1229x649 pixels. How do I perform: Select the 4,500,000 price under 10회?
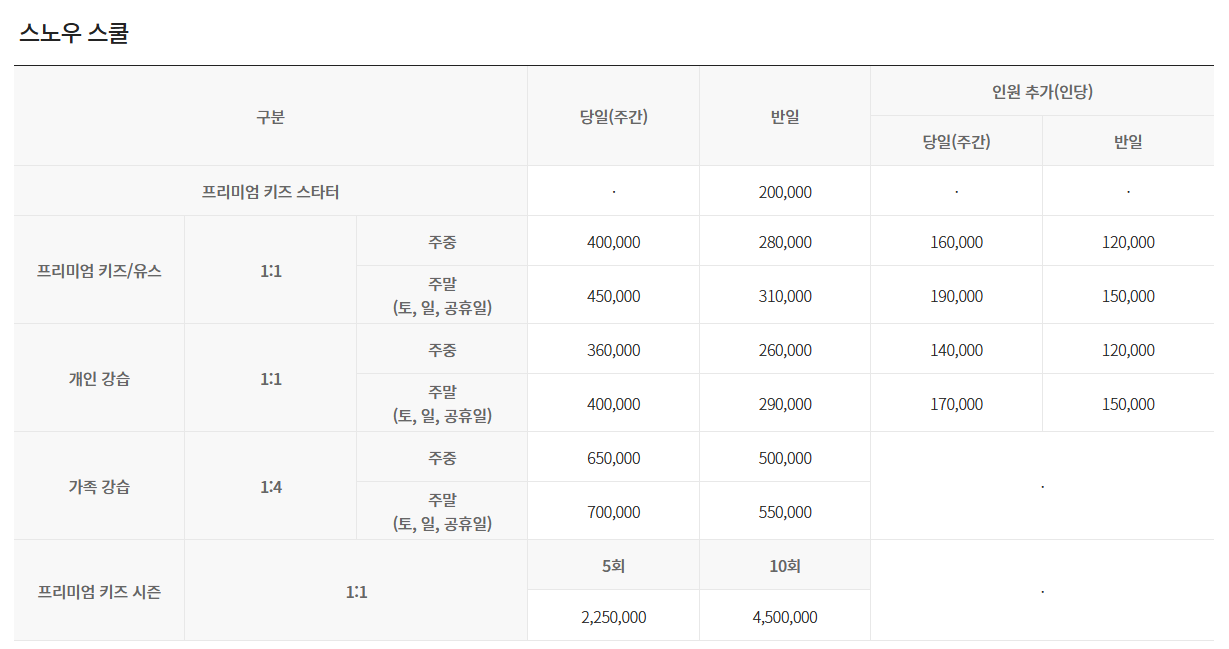[x=784, y=618]
